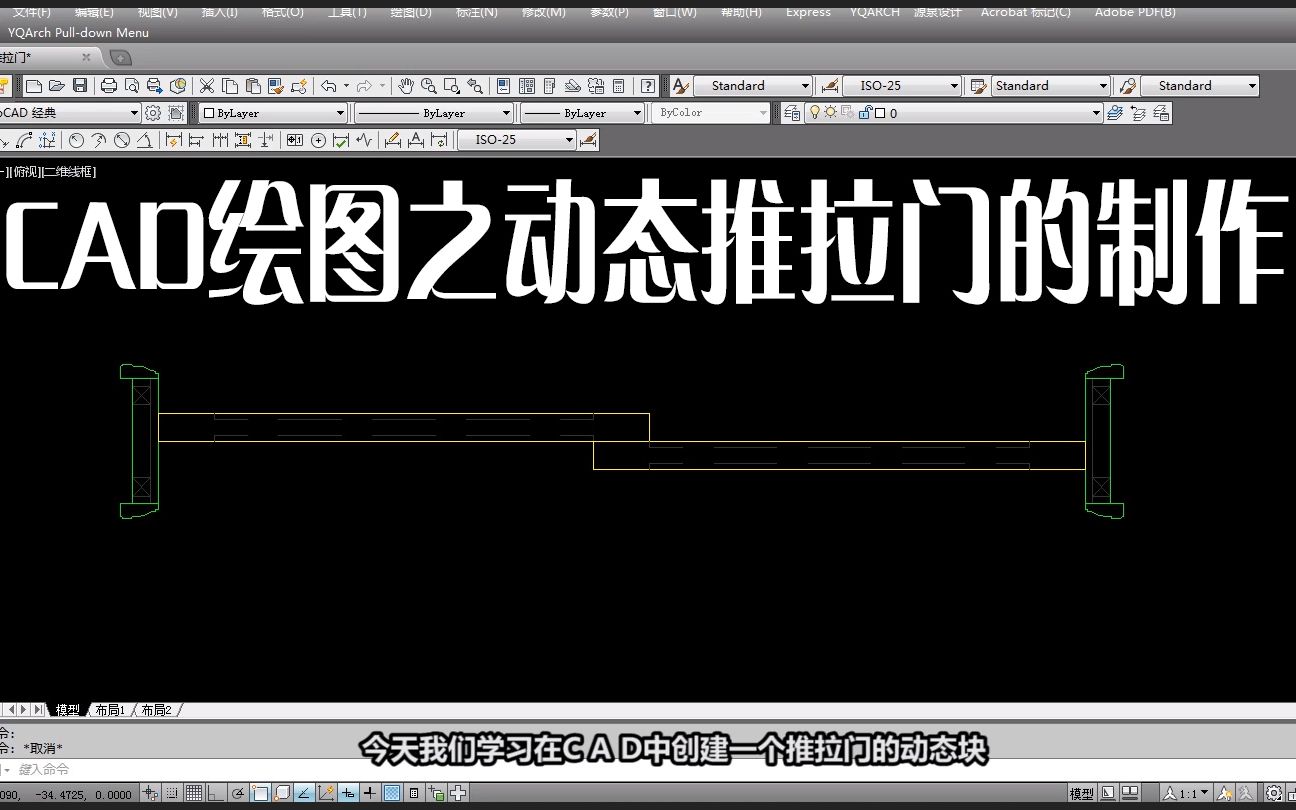Open the YQArch Pull-down Menu
Viewport: 1296px width, 810px height.
coord(78,32)
